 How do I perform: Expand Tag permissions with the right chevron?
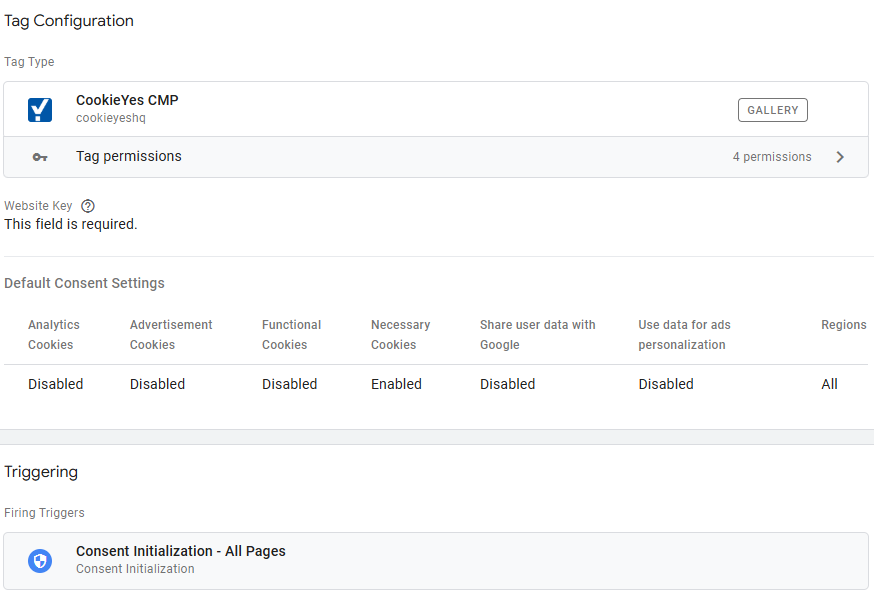(840, 157)
